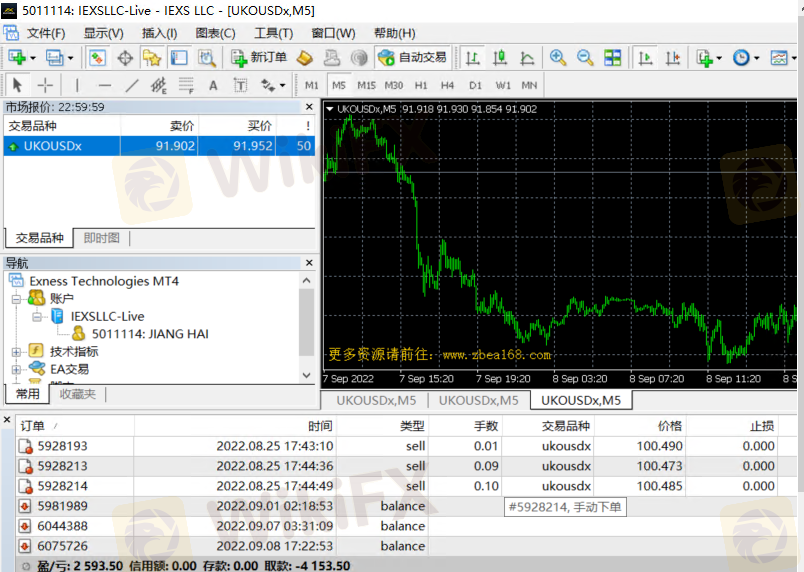Select balance entry 6075726
The height and width of the screenshot is (572, 804).
405,546
